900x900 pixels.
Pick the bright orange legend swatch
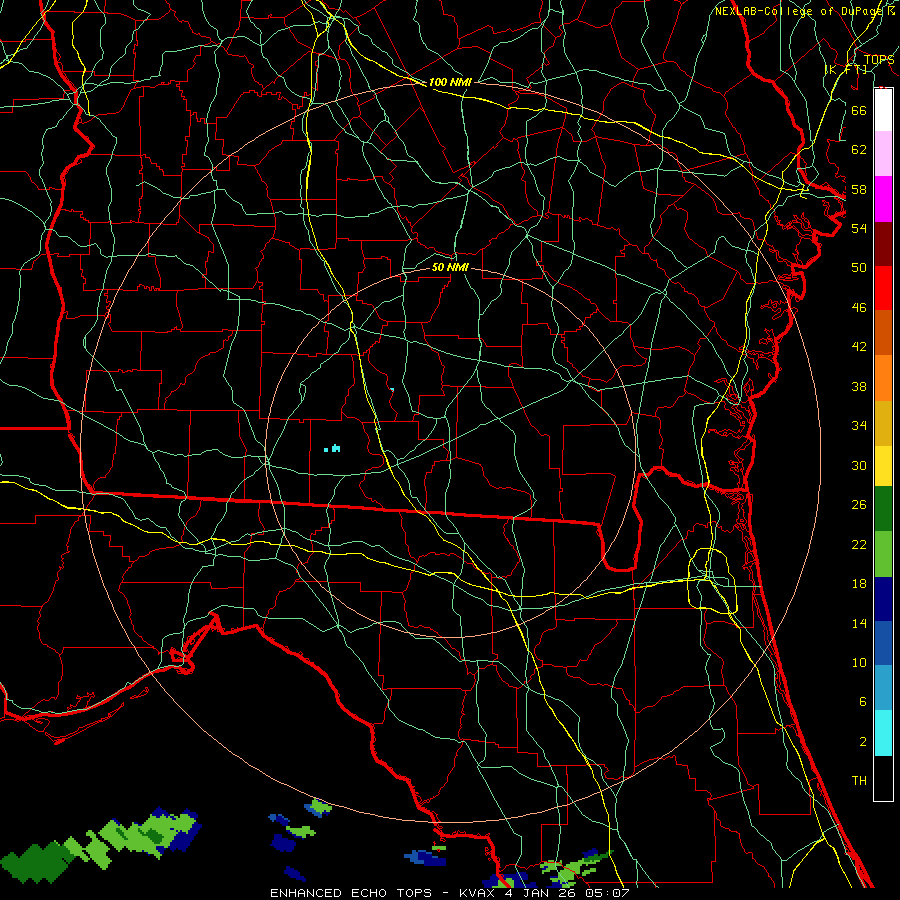tap(883, 378)
